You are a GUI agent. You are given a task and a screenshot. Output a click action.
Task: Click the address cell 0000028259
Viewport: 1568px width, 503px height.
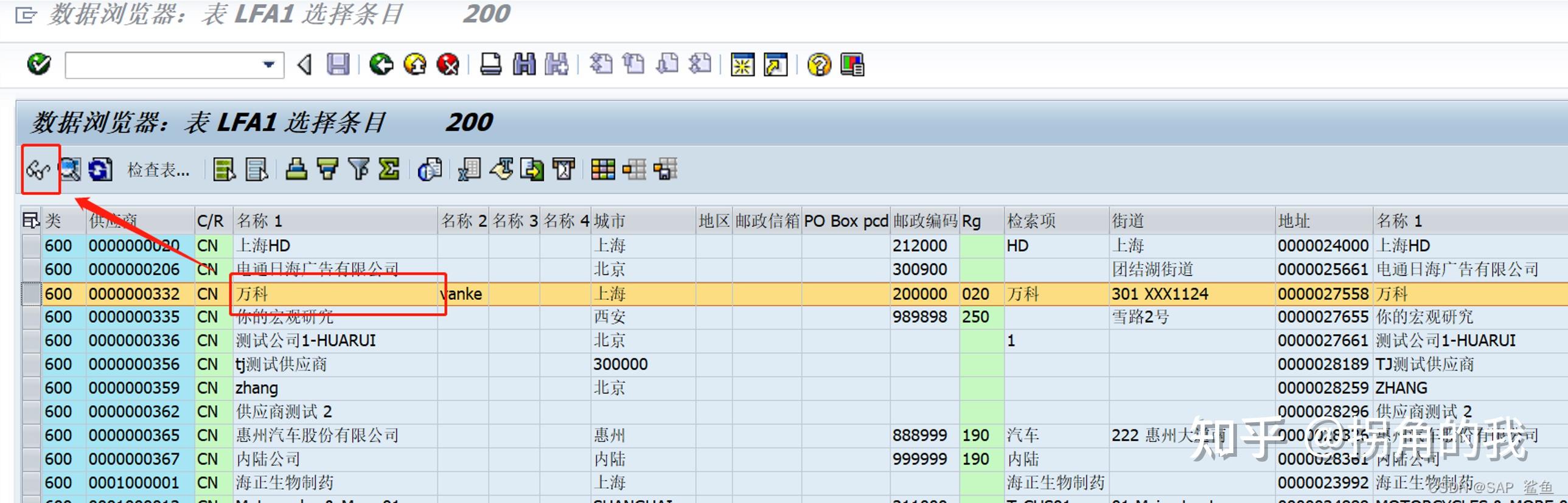[x=1323, y=388]
